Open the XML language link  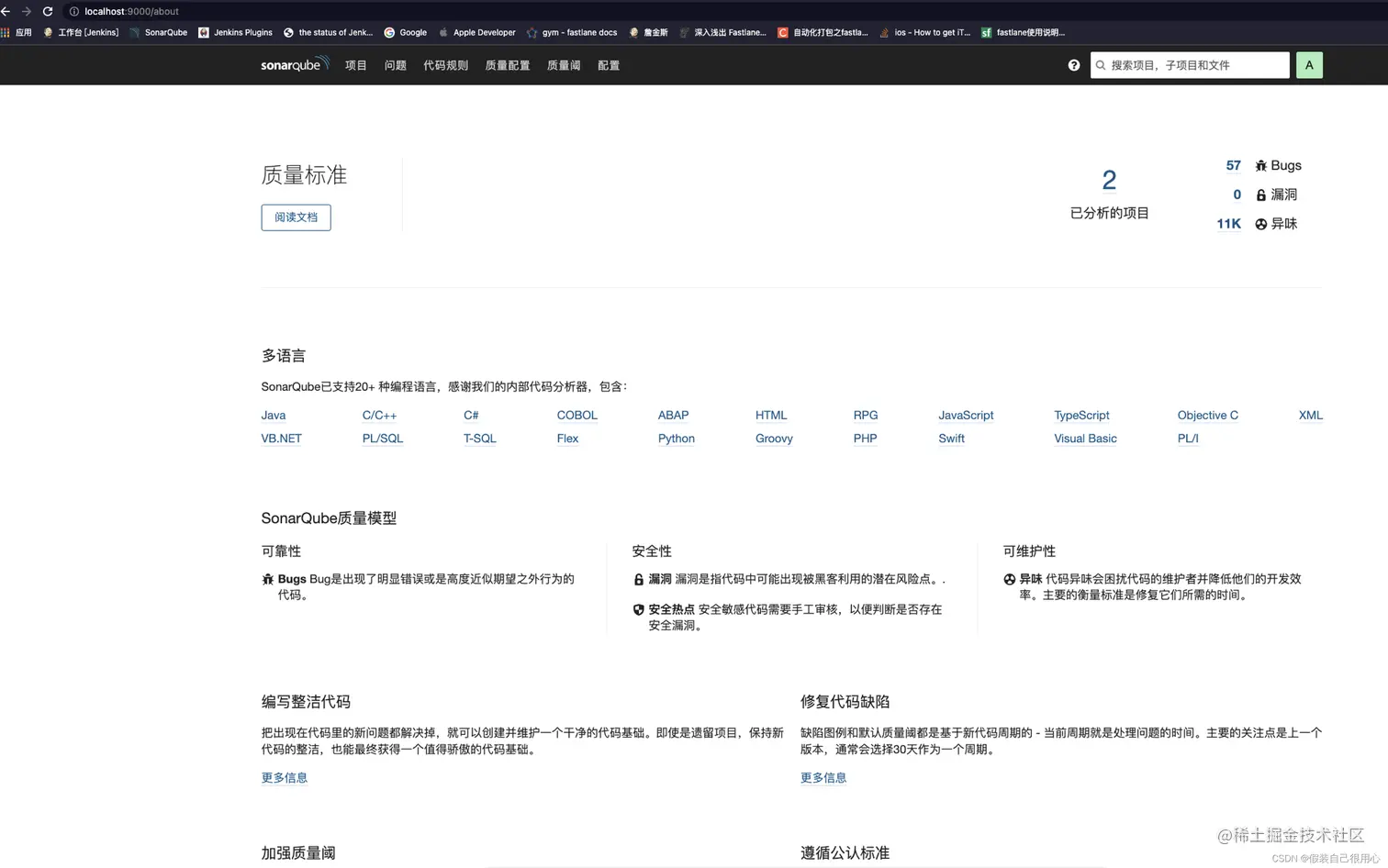[1311, 416]
